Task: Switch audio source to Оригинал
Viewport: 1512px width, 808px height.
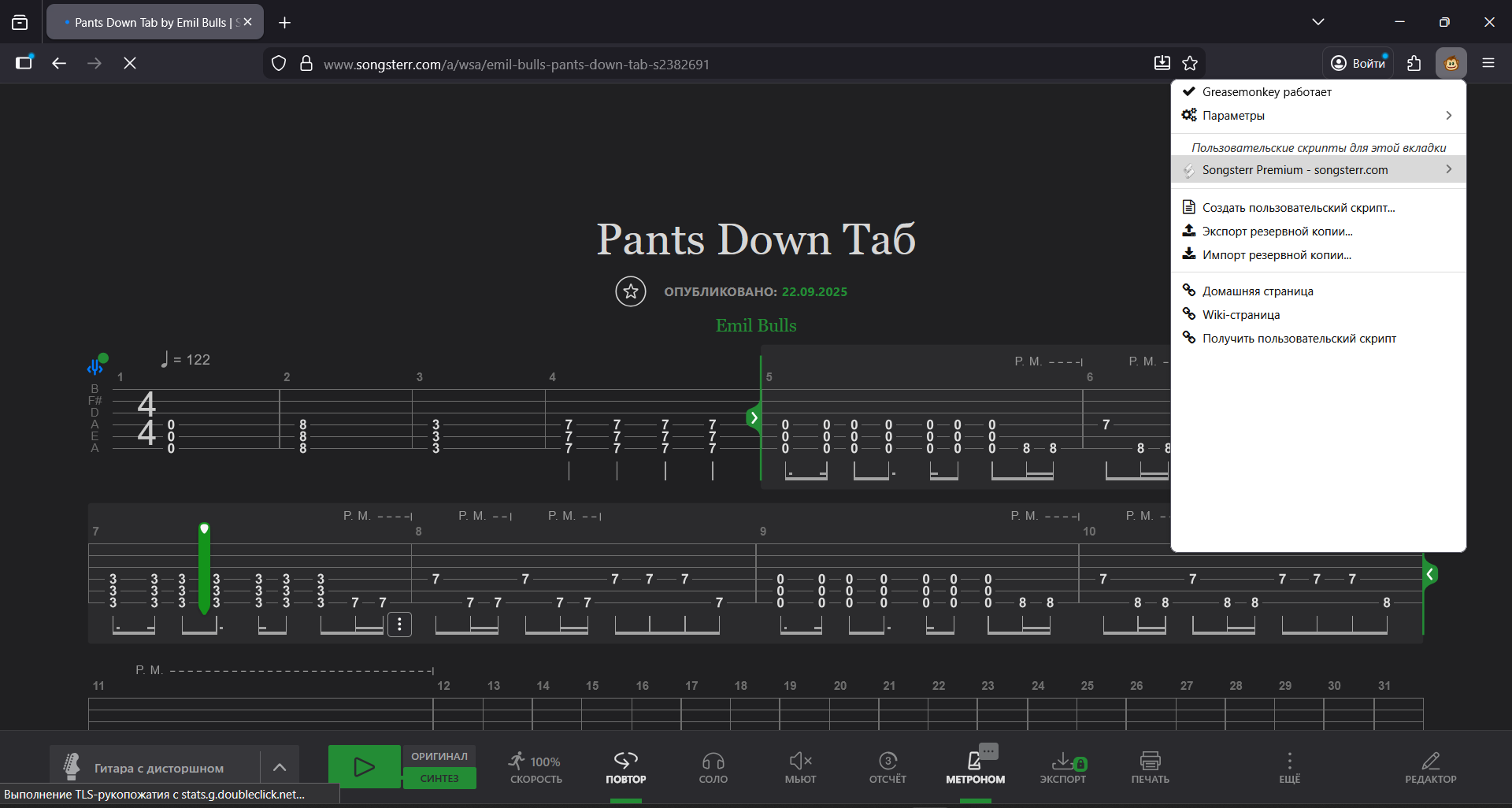Action: 439,756
